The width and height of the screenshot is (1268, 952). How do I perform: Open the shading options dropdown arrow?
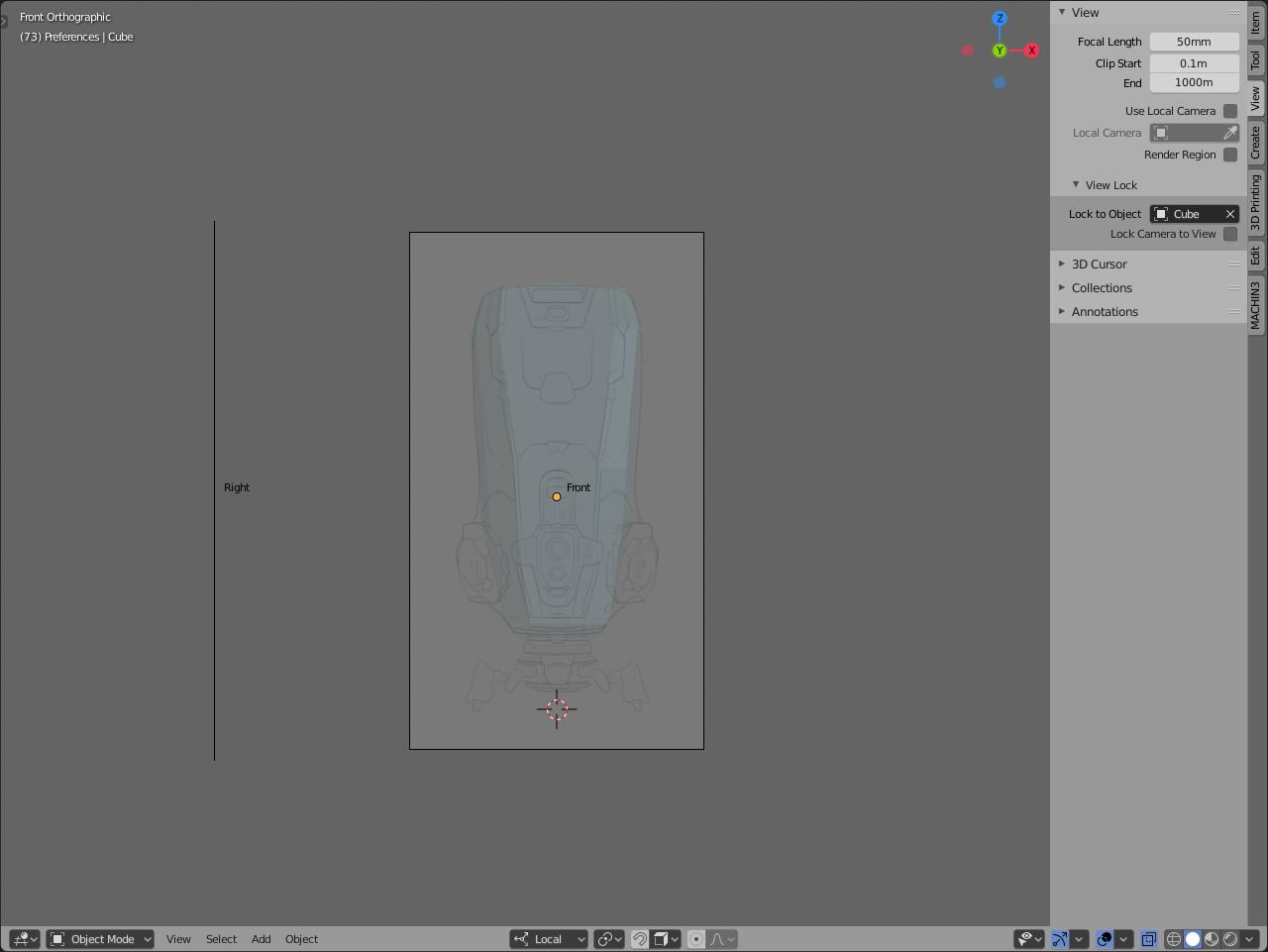(1249, 939)
